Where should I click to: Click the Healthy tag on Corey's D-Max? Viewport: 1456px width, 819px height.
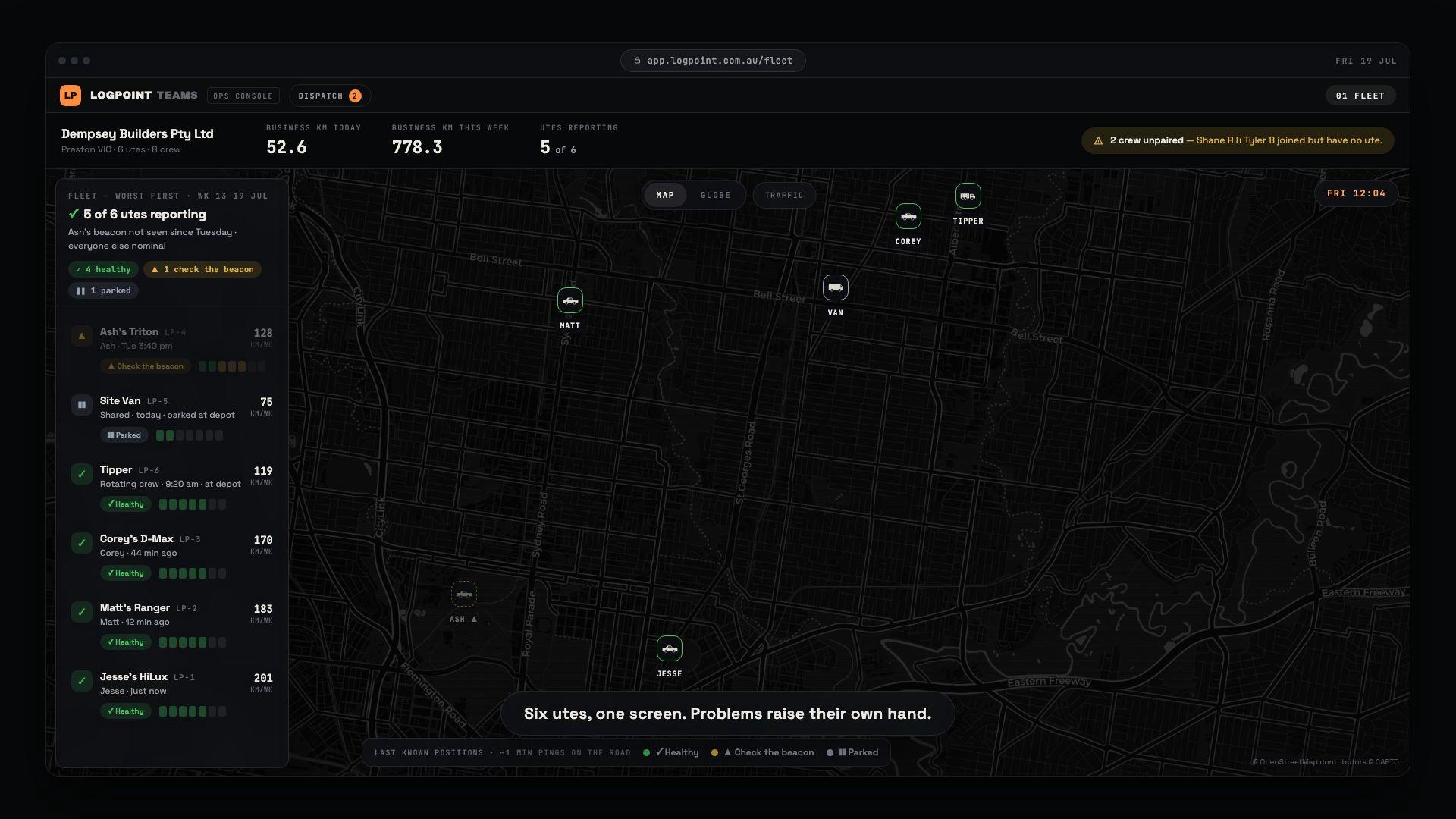pyautogui.click(x=126, y=573)
